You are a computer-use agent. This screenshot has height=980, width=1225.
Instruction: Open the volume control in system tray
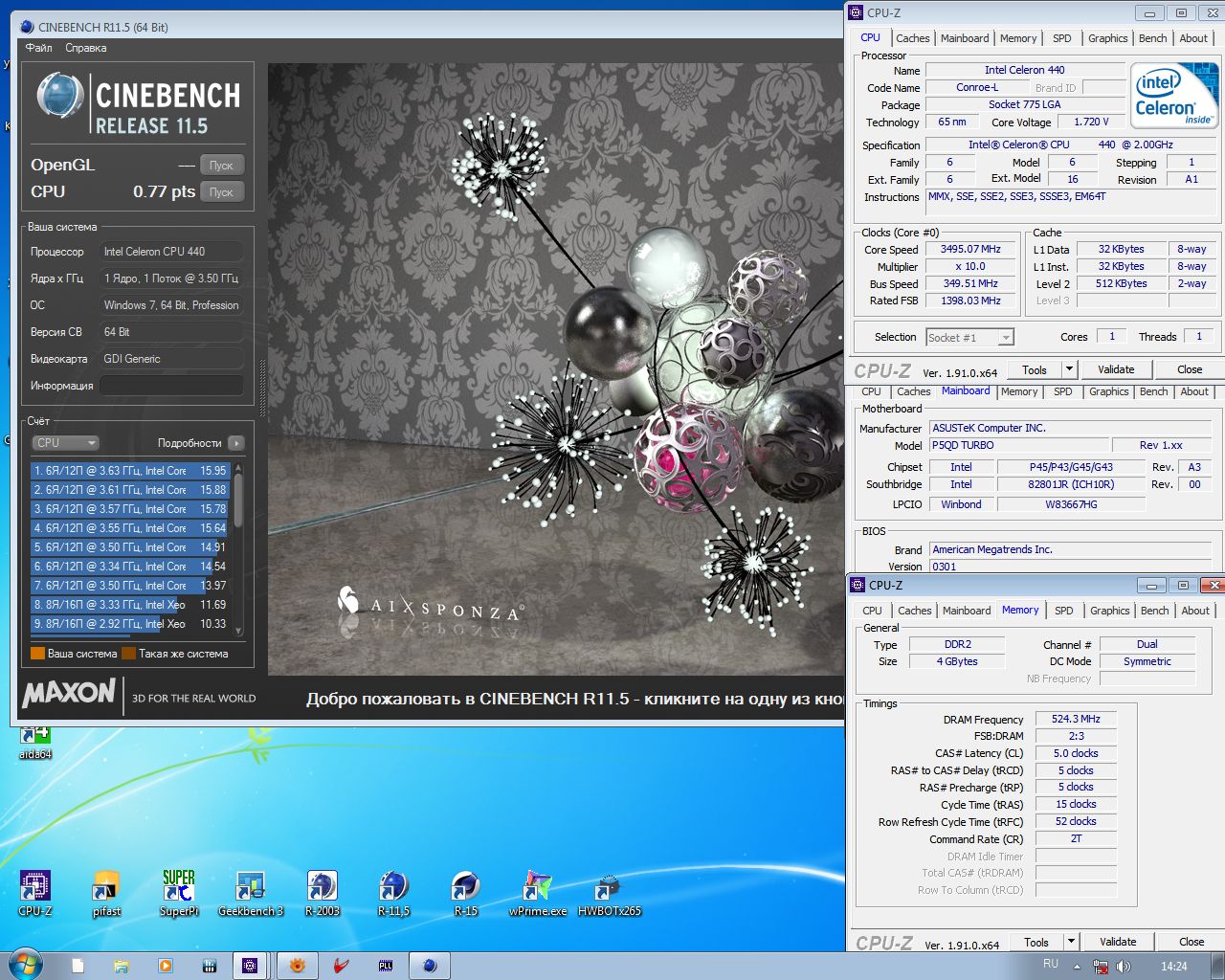[1123, 967]
